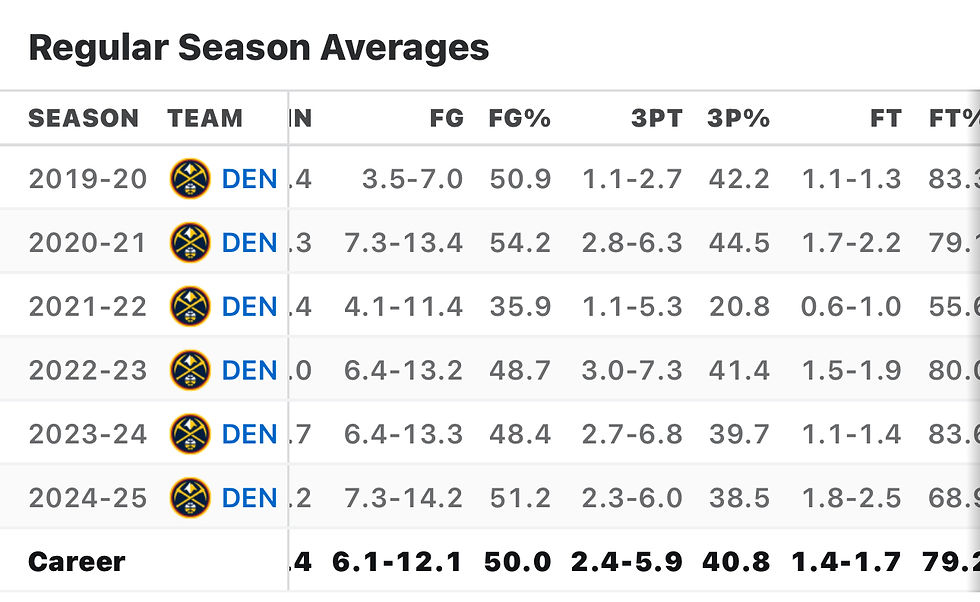
Task: Open the DEN team link for 2020-21
Action: pos(249,243)
